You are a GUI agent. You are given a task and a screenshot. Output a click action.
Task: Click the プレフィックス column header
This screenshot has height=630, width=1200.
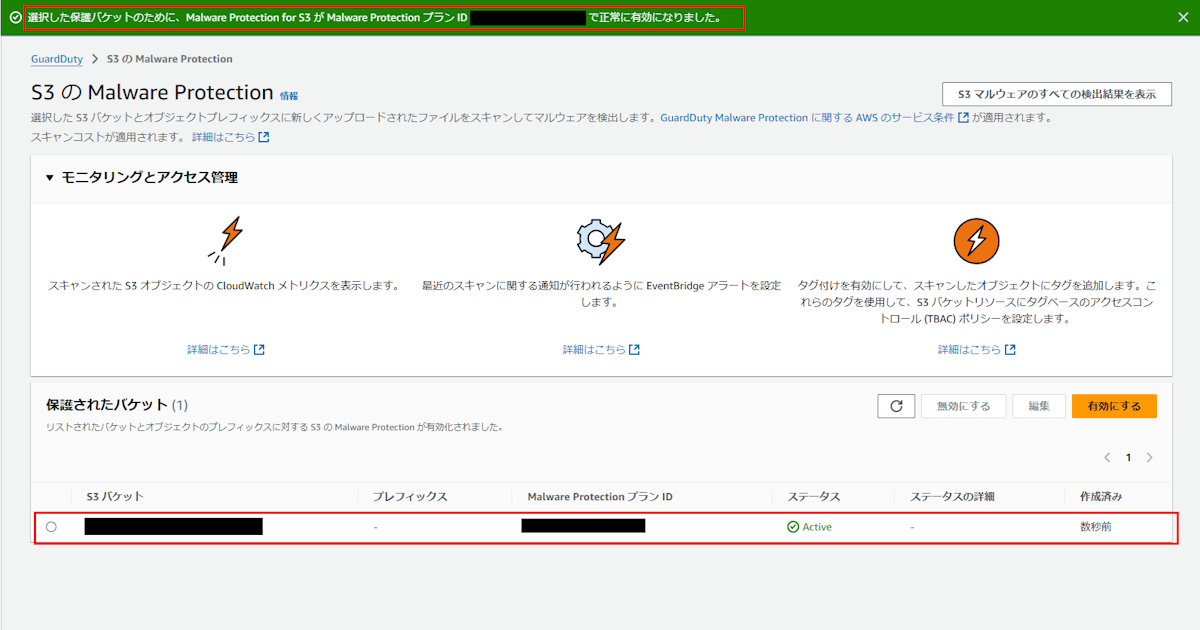tap(410, 497)
